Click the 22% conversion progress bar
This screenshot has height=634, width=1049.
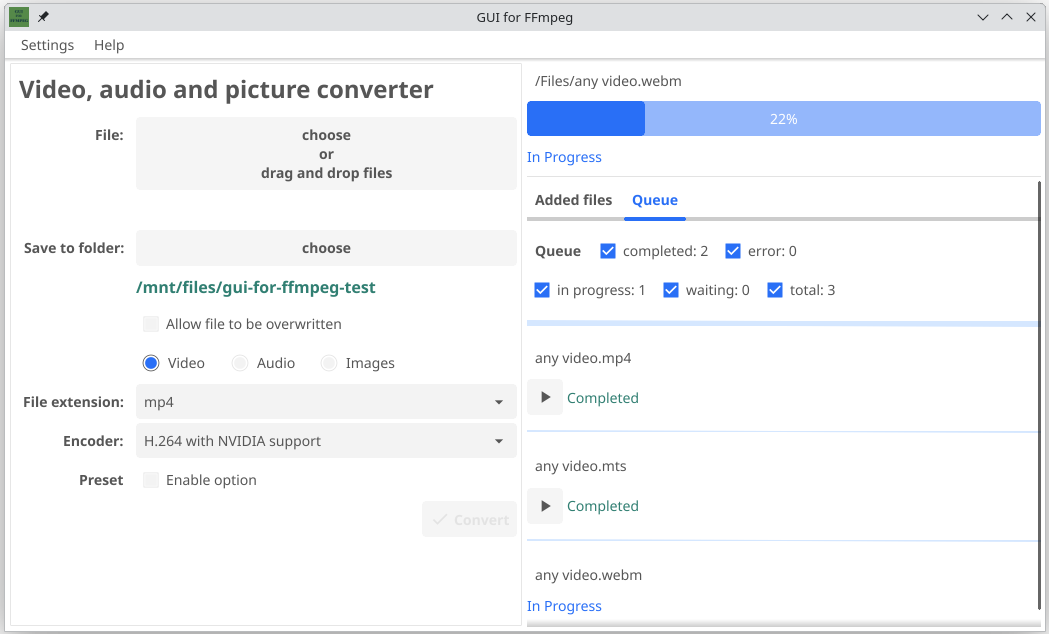(783, 119)
